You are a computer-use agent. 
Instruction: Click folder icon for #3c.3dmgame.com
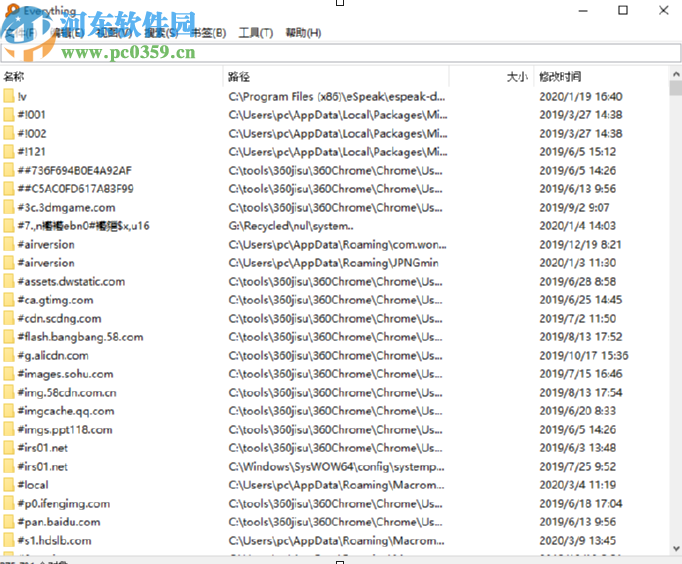[x=9, y=207]
